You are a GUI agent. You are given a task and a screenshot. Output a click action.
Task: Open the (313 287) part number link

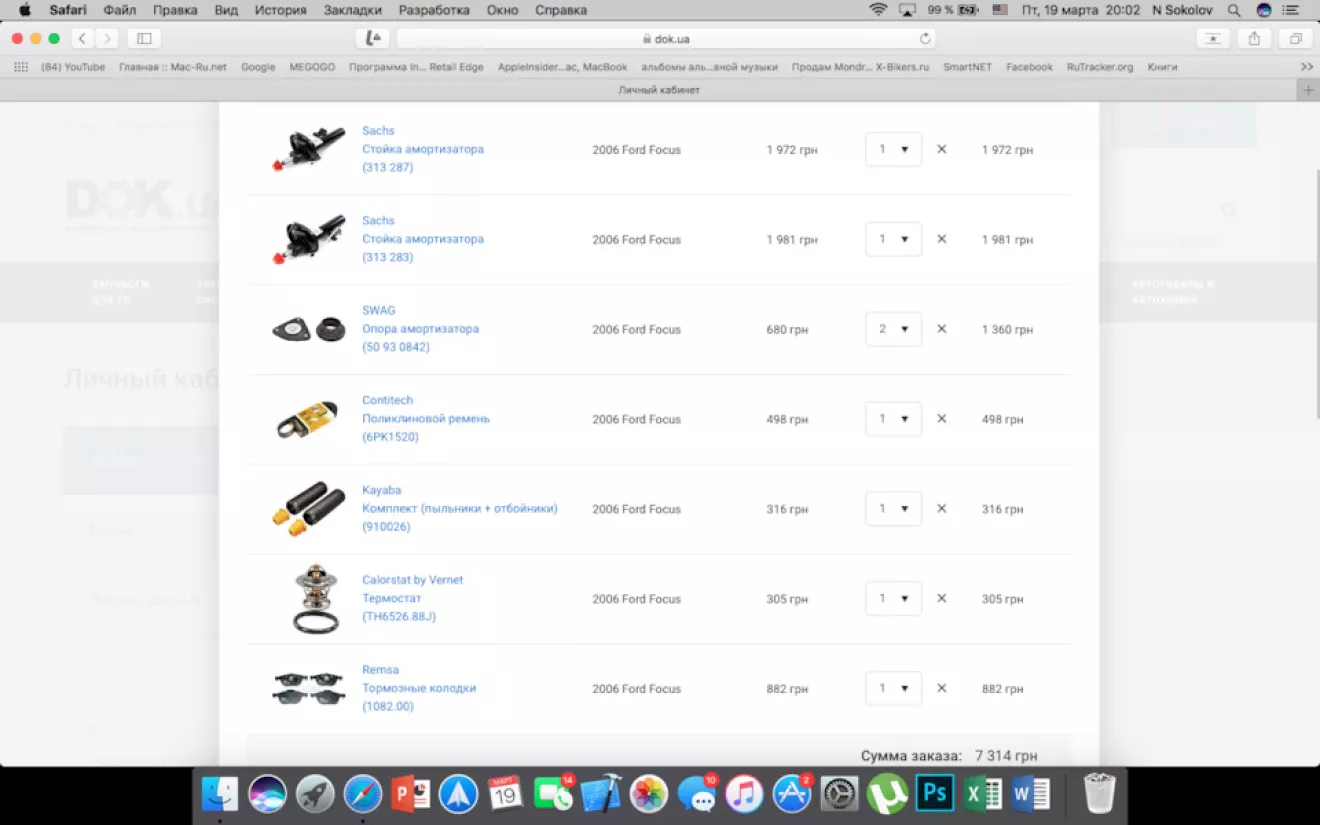pos(387,168)
